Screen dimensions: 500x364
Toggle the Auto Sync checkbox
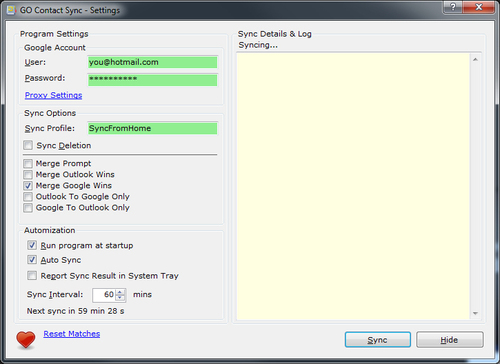32,260
